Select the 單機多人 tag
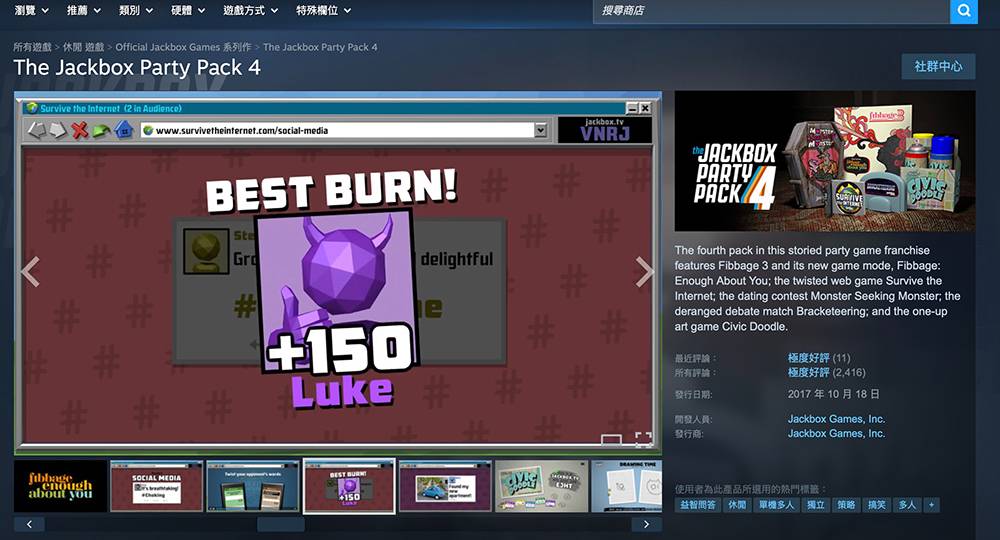Viewport: 1000px width, 540px height. 776,505
